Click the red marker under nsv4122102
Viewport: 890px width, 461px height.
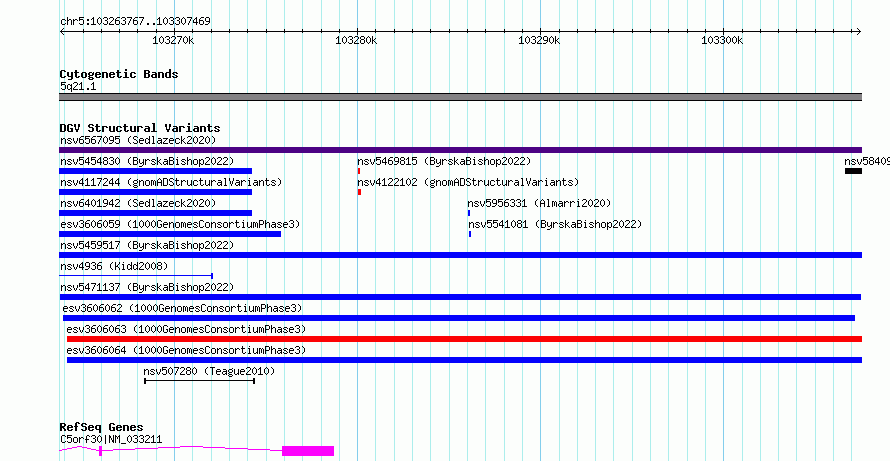[359, 192]
